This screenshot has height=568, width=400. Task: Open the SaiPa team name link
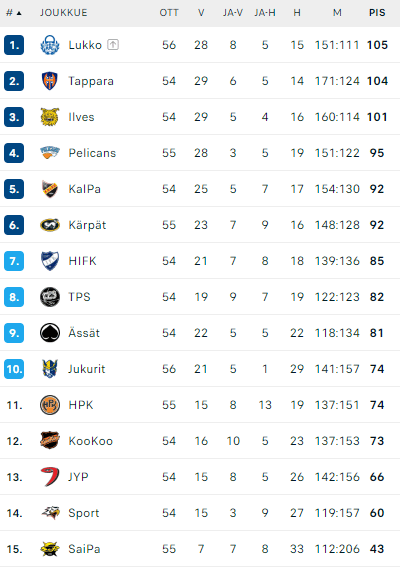[x=84, y=549]
